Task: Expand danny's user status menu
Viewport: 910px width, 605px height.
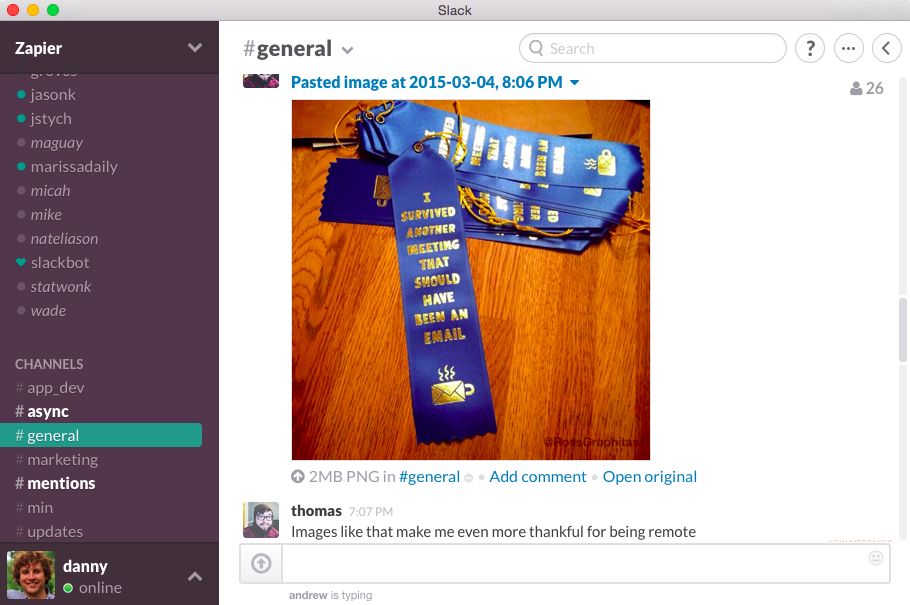Action: pos(195,577)
